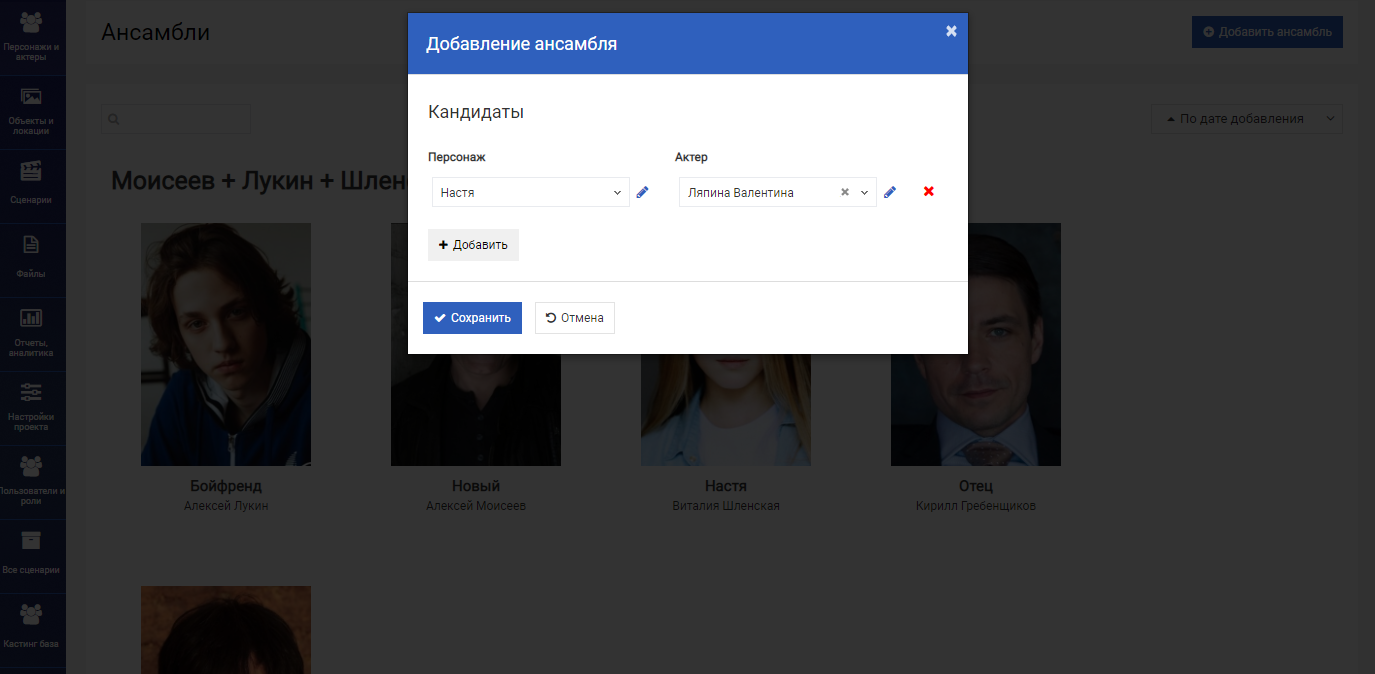This screenshot has width=1375, height=674.
Task: Click the Добавить ансамбль button
Action: (x=1267, y=32)
